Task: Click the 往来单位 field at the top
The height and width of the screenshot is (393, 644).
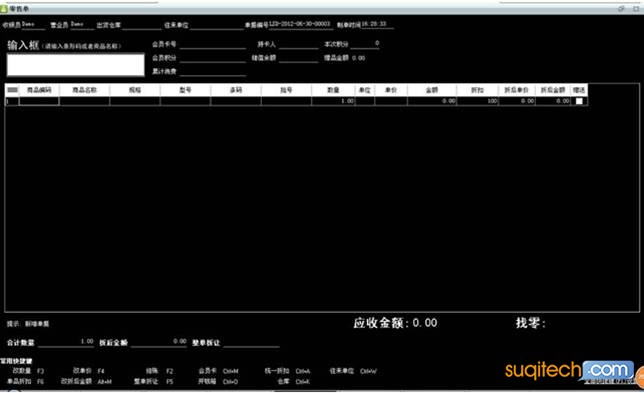Action: (217, 25)
